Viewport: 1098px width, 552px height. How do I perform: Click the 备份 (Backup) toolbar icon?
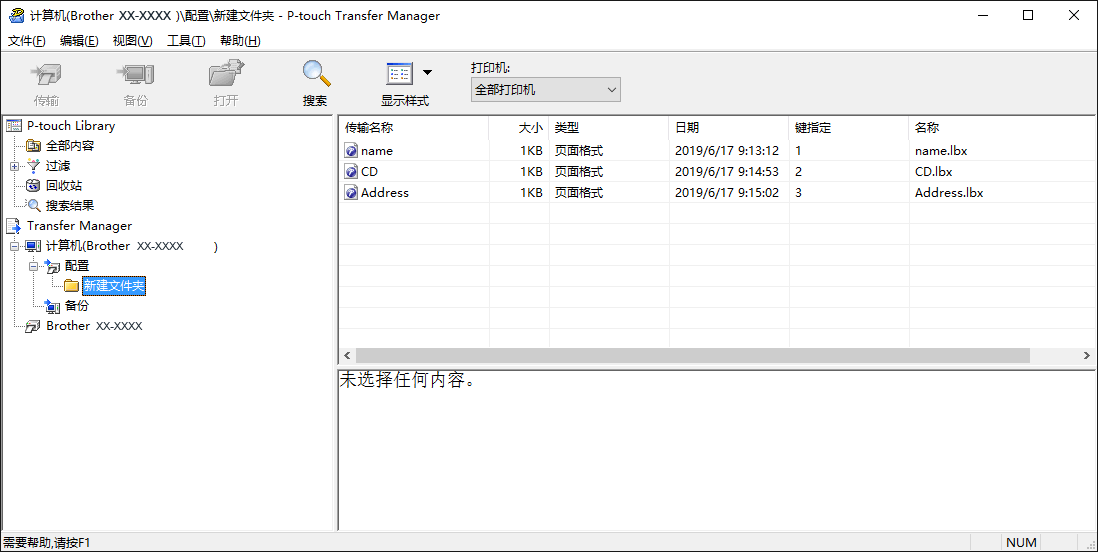tap(135, 74)
